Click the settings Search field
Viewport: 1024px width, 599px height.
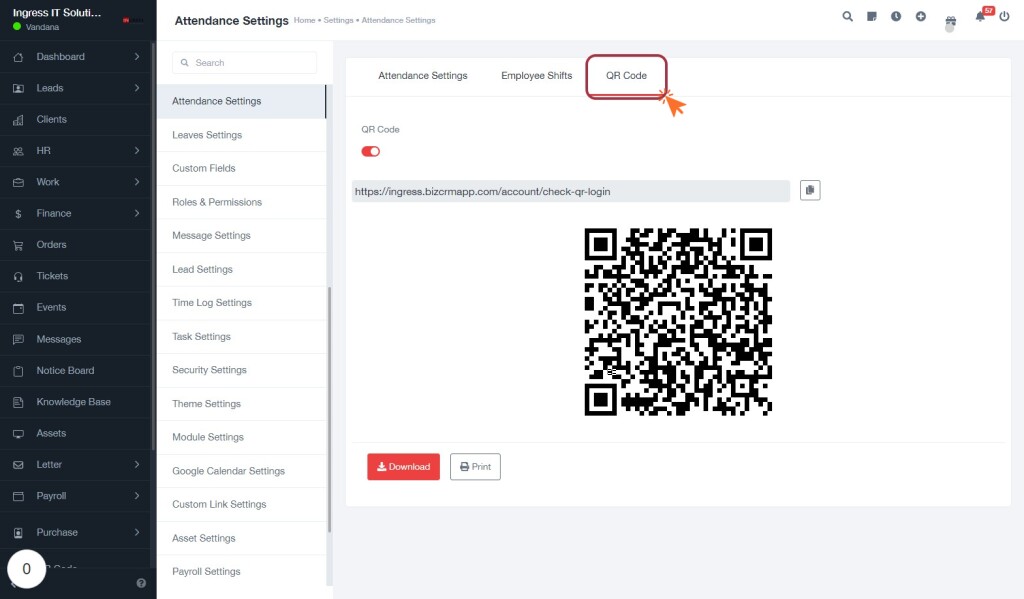244,63
